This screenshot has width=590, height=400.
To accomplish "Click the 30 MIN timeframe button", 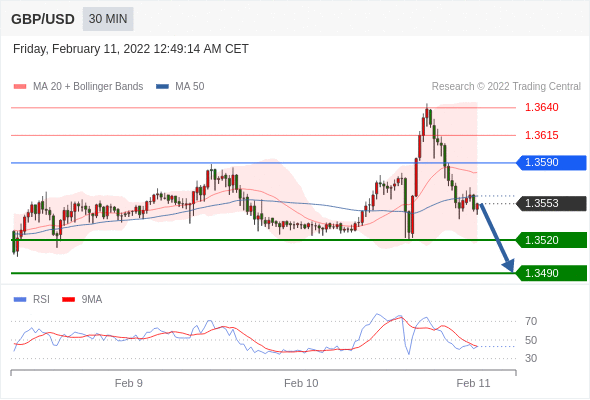I will pyautogui.click(x=108, y=19).
